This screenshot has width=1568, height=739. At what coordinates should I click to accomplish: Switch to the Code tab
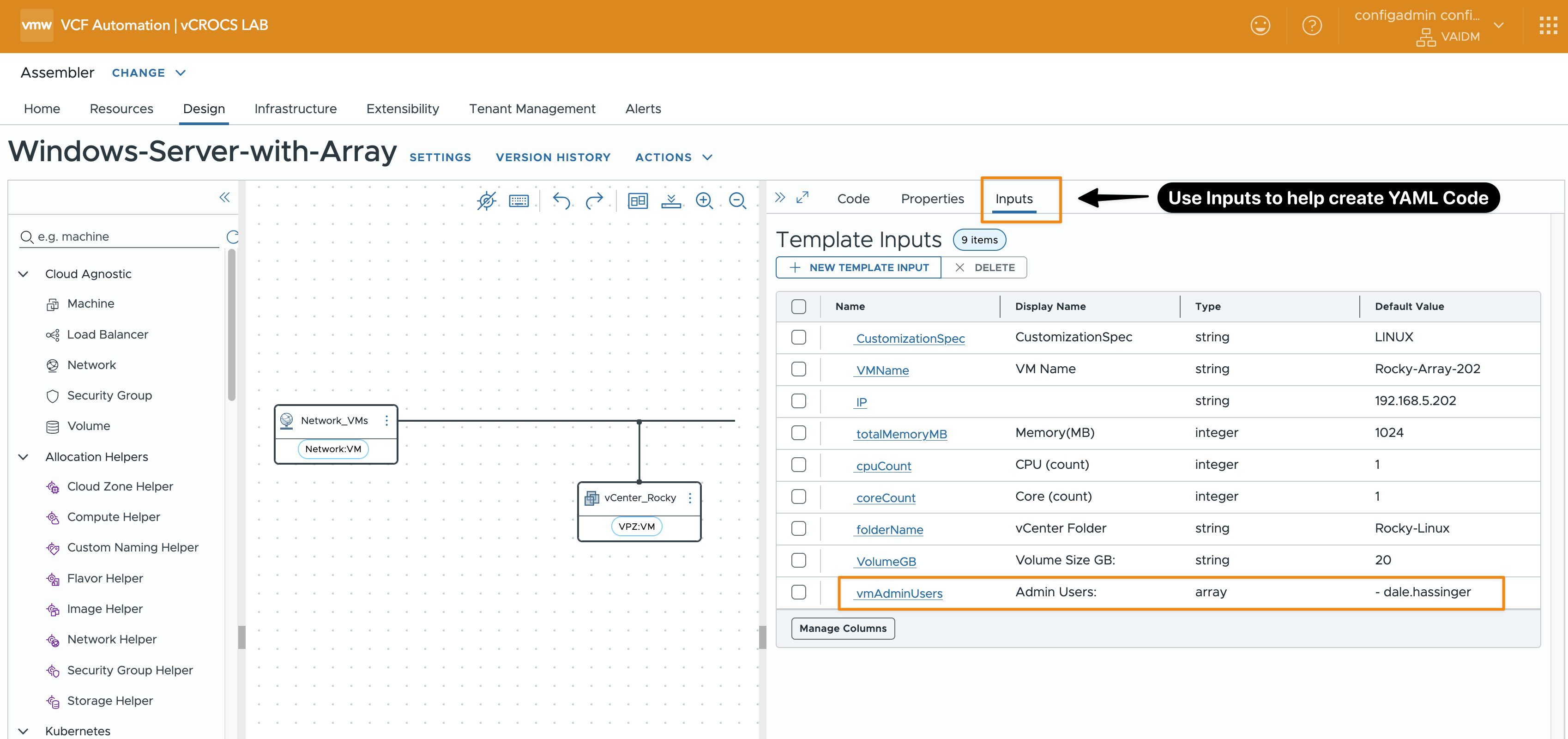tap(853, 199)
